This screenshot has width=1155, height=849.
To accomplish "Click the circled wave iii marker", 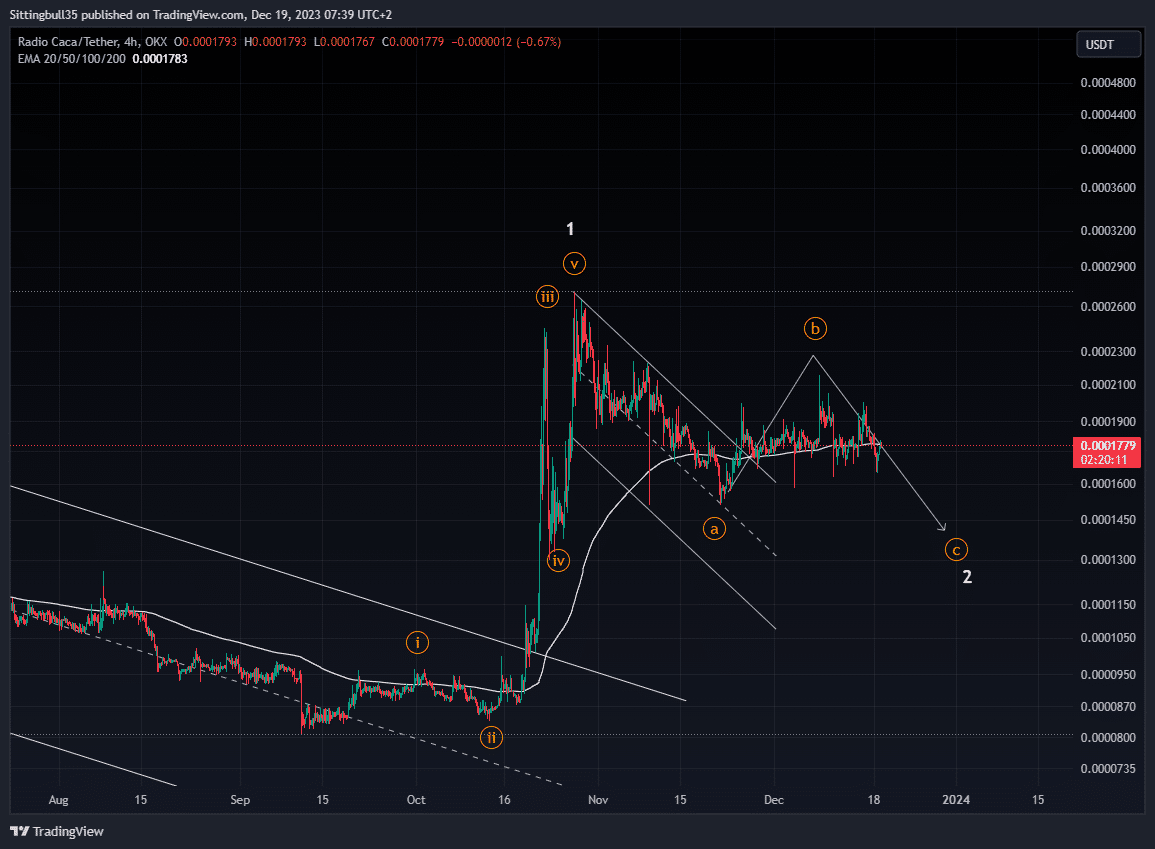I will pos(547,296).
